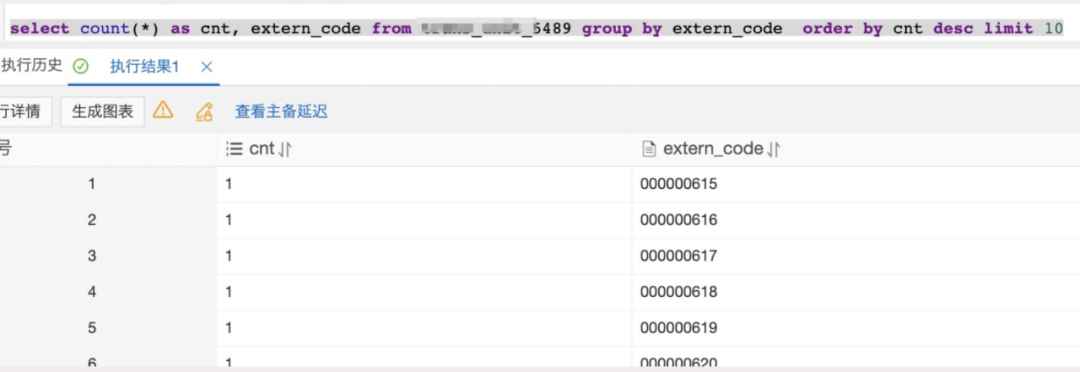Click the document icon beside extern_code header
This screenshot has height=372, width=1080.
(647, 149)
